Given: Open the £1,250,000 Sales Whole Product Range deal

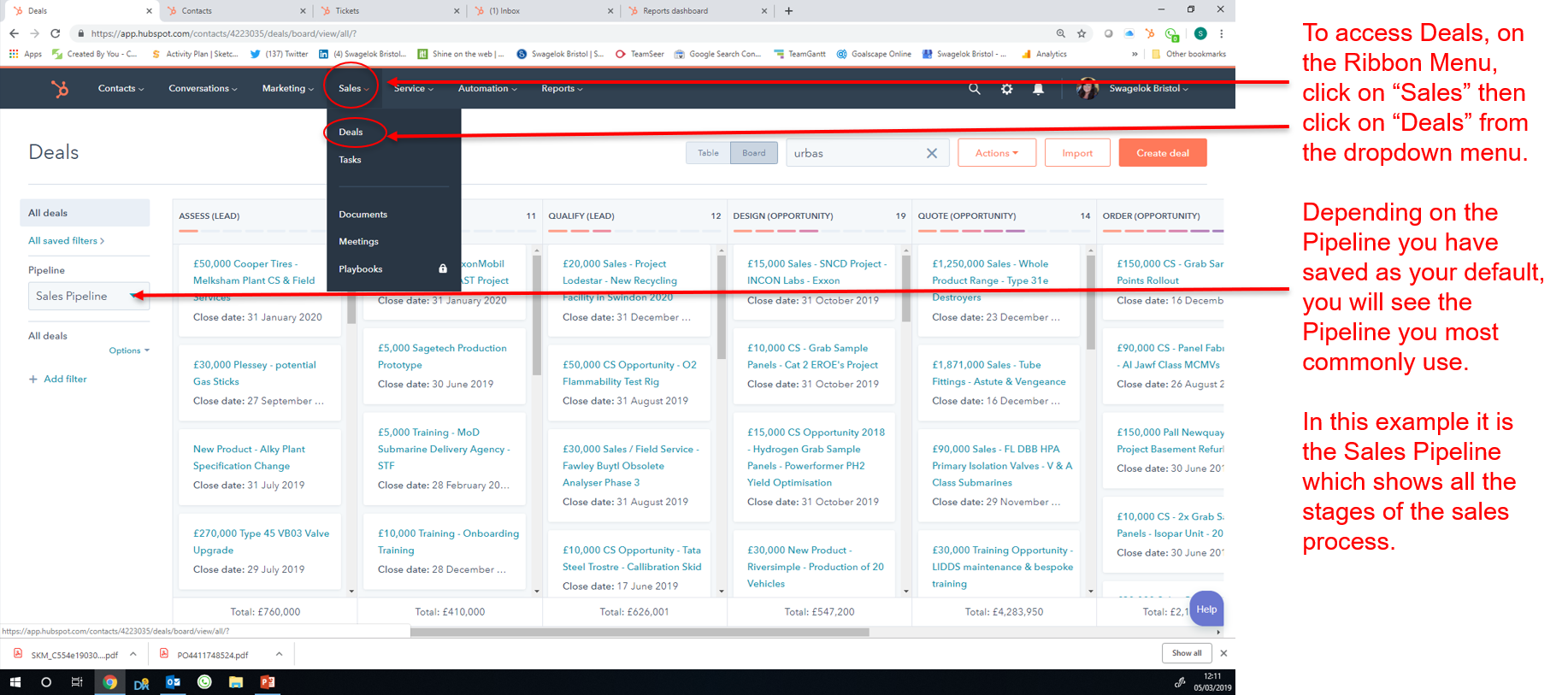Looking at the screenshot, I should pyautogui.click(x=990, y=280).
